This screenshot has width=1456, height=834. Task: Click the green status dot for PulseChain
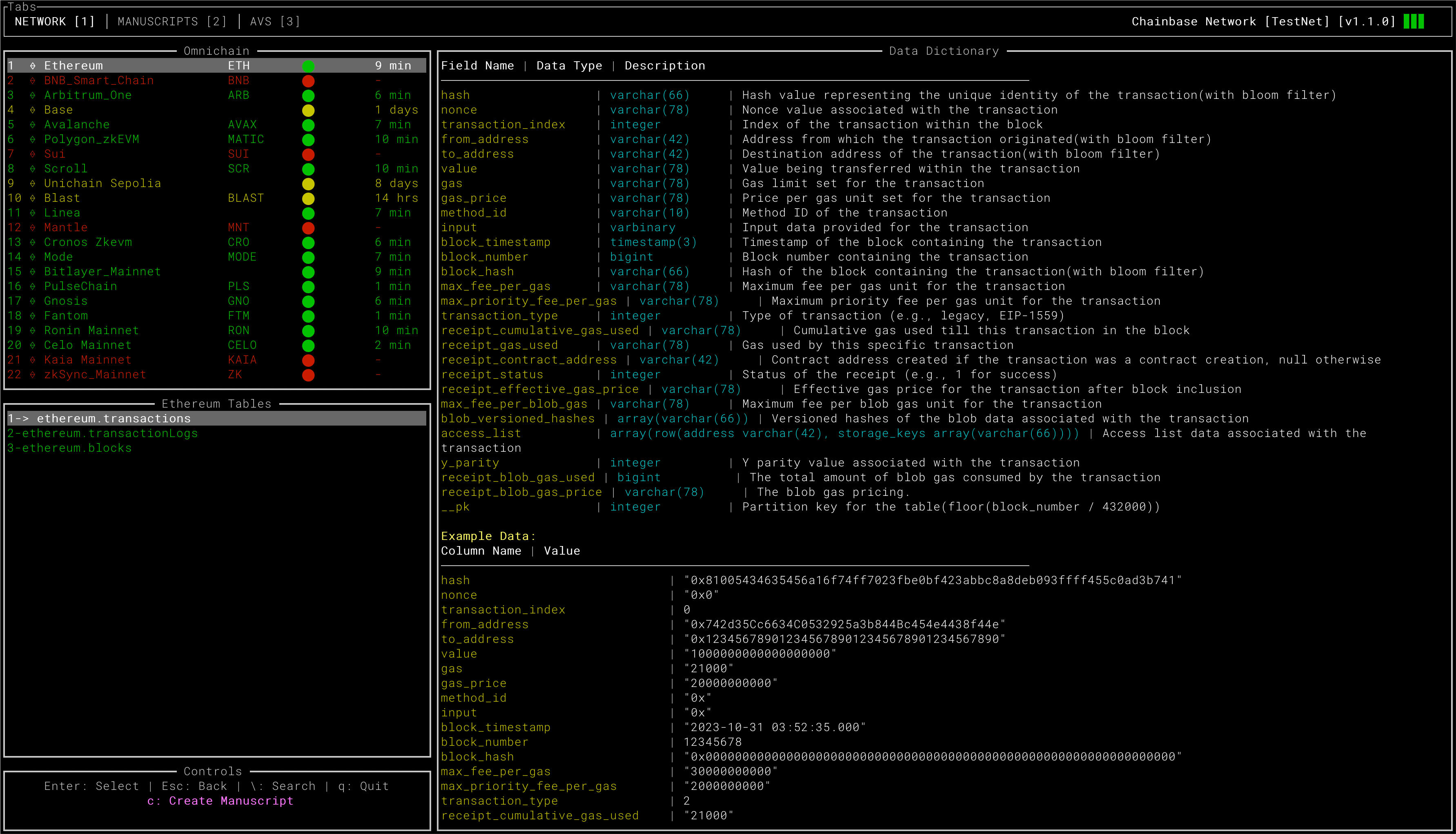(308, 286)
